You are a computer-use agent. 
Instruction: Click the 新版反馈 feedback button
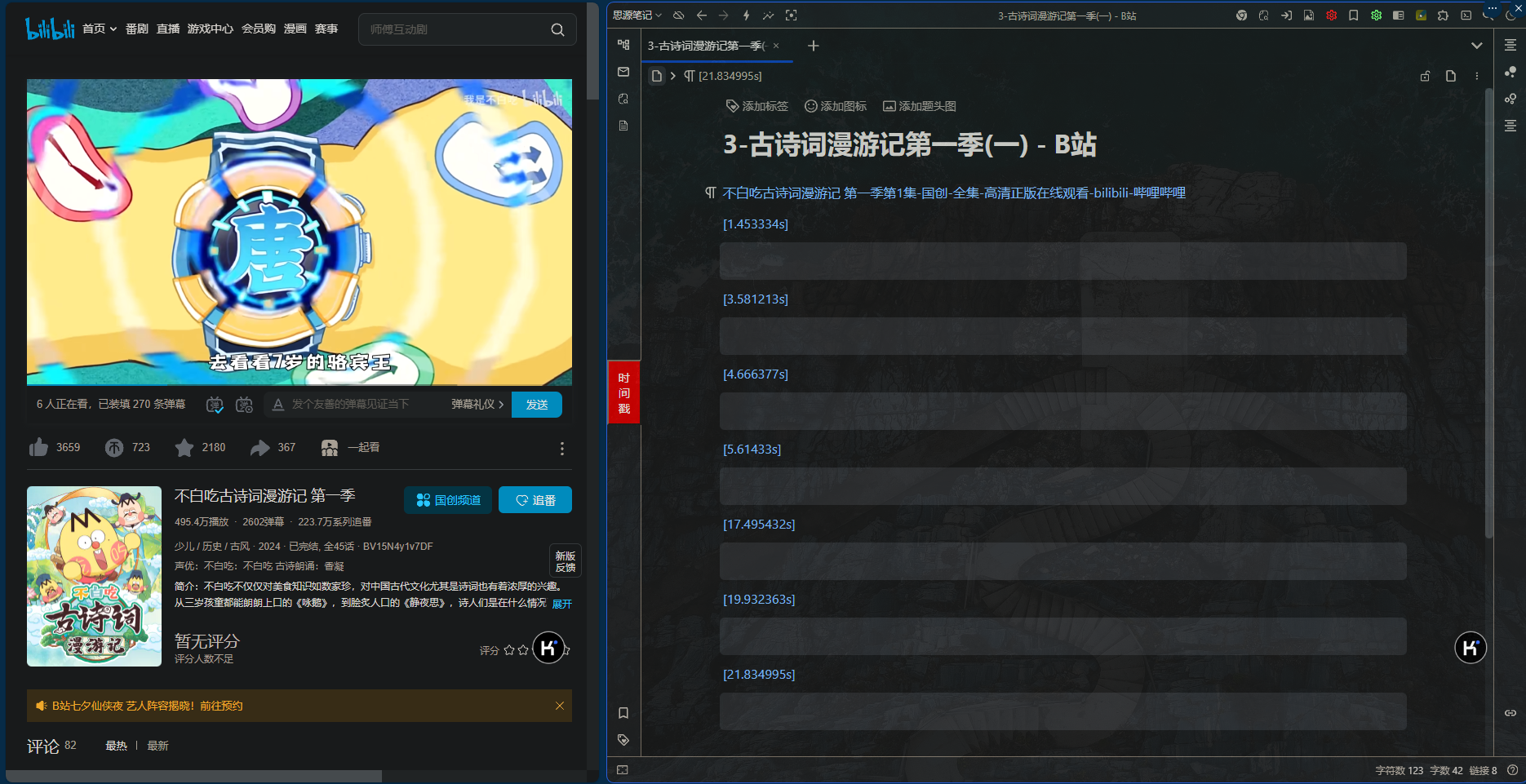tap(566, 561)
